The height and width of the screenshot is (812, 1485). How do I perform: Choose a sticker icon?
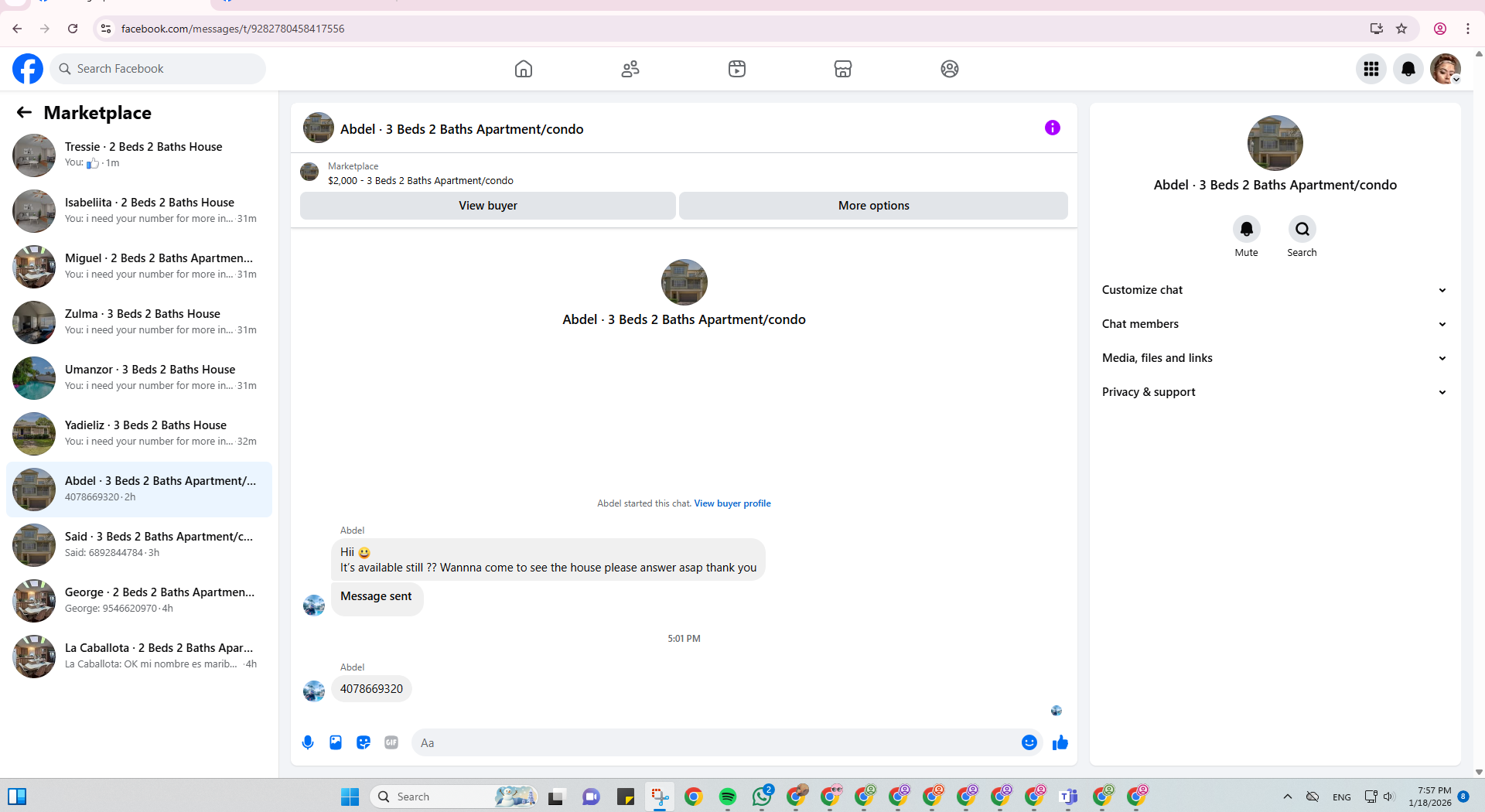coord(364,742)
